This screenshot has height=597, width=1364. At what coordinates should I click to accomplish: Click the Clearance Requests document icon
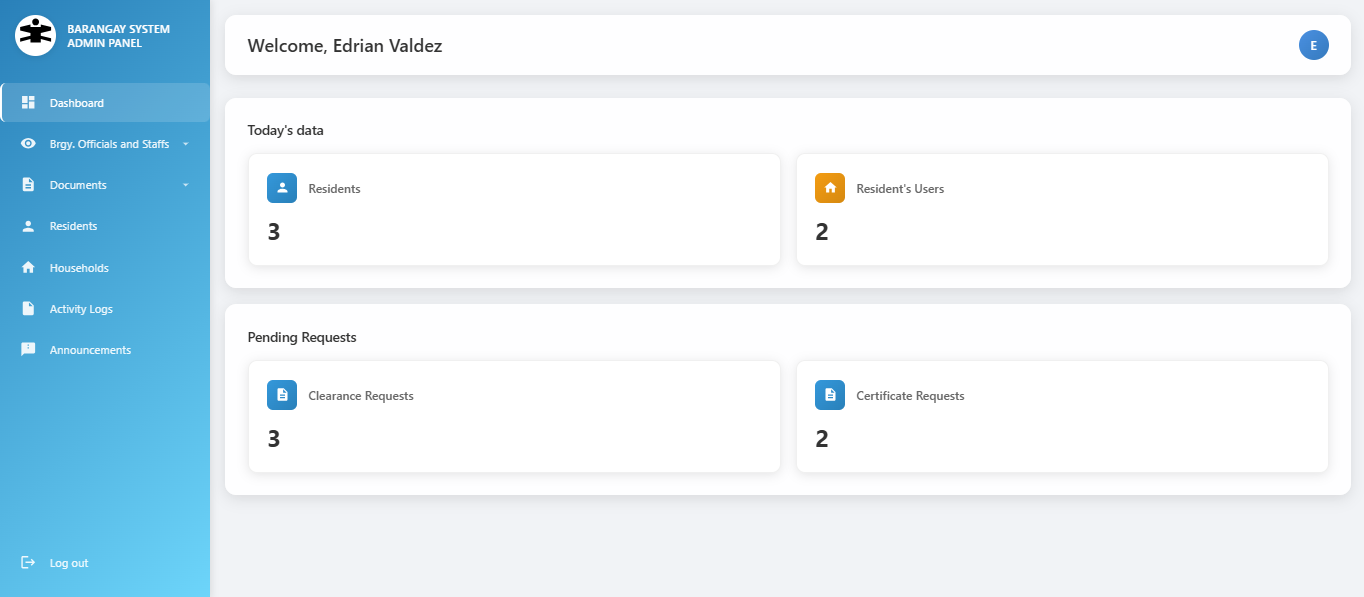282,395
